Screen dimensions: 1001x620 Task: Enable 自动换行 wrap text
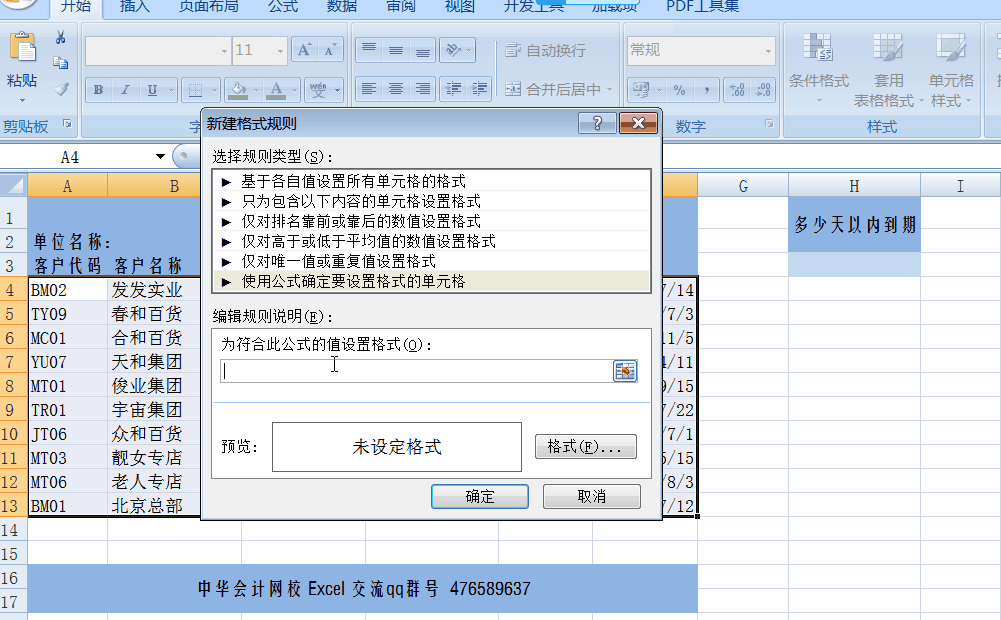[545, 50]
